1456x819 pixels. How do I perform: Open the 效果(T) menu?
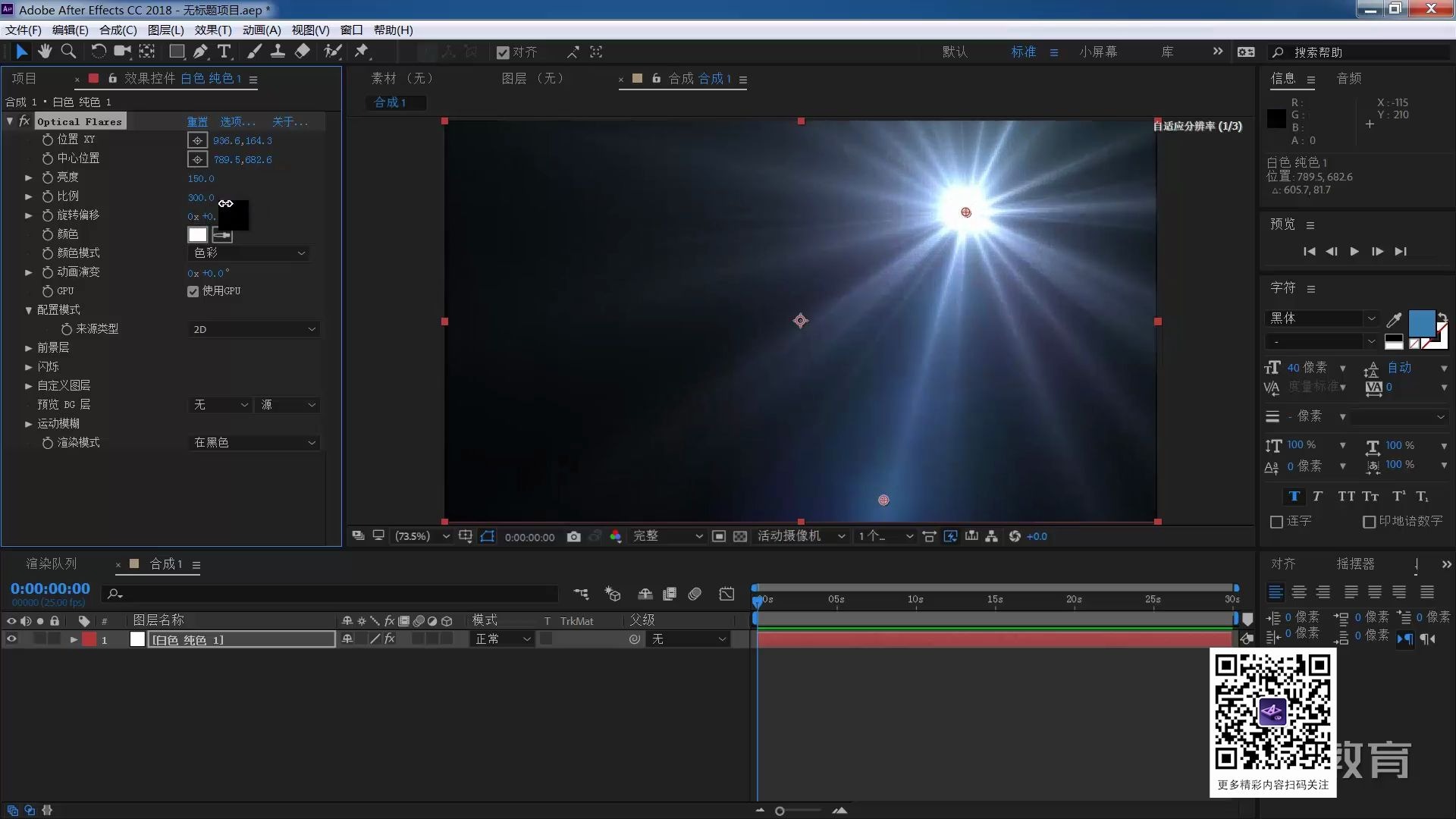coord(213,30)
